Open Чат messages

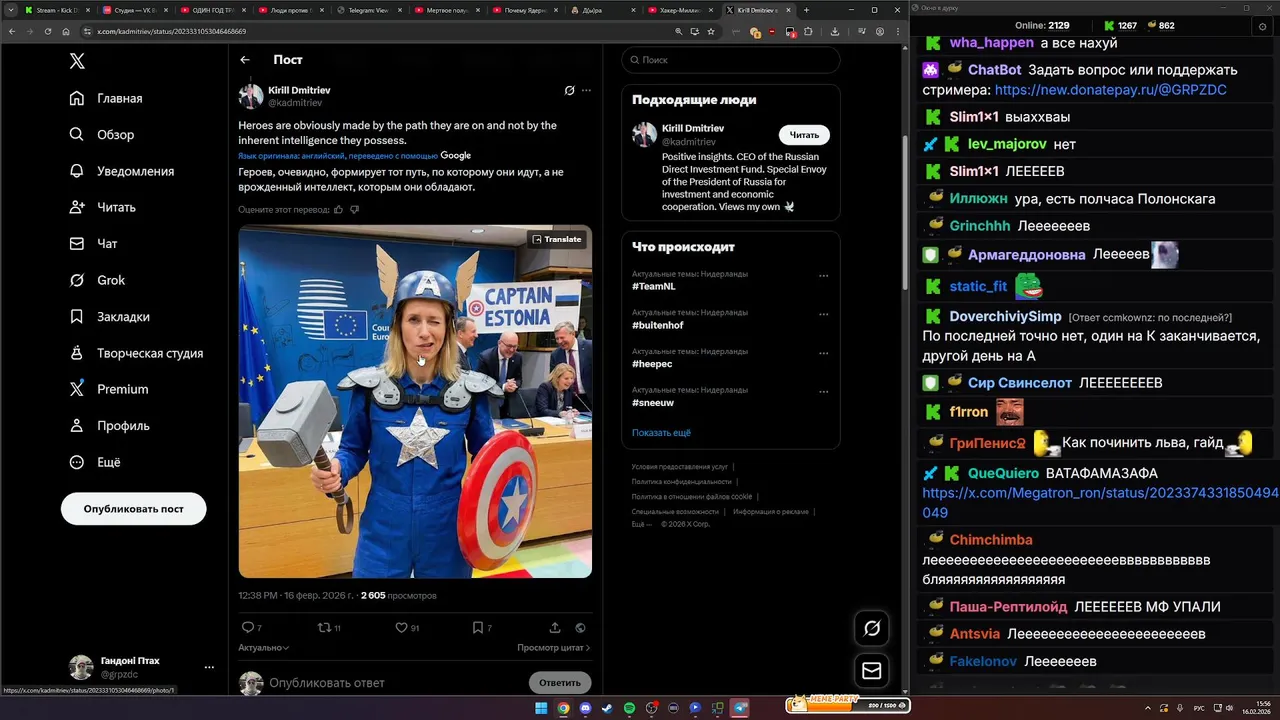94,243
